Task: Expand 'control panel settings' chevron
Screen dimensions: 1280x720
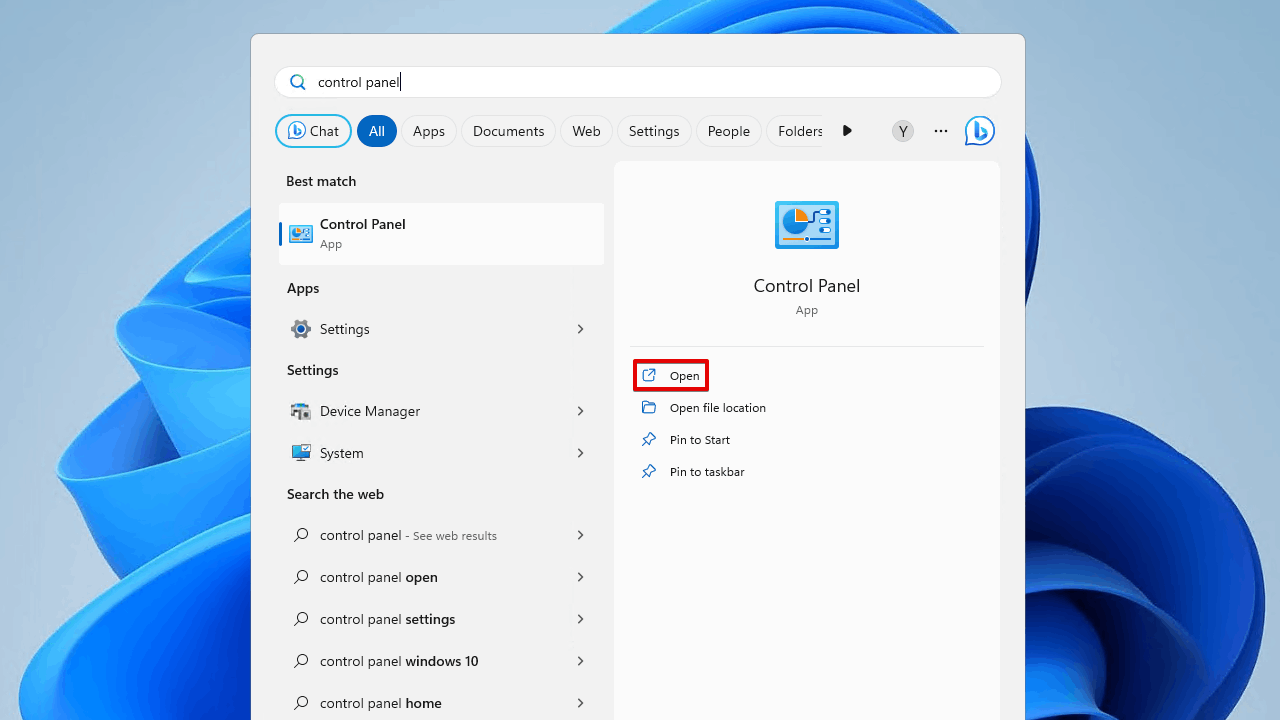Action: point(580,619)
